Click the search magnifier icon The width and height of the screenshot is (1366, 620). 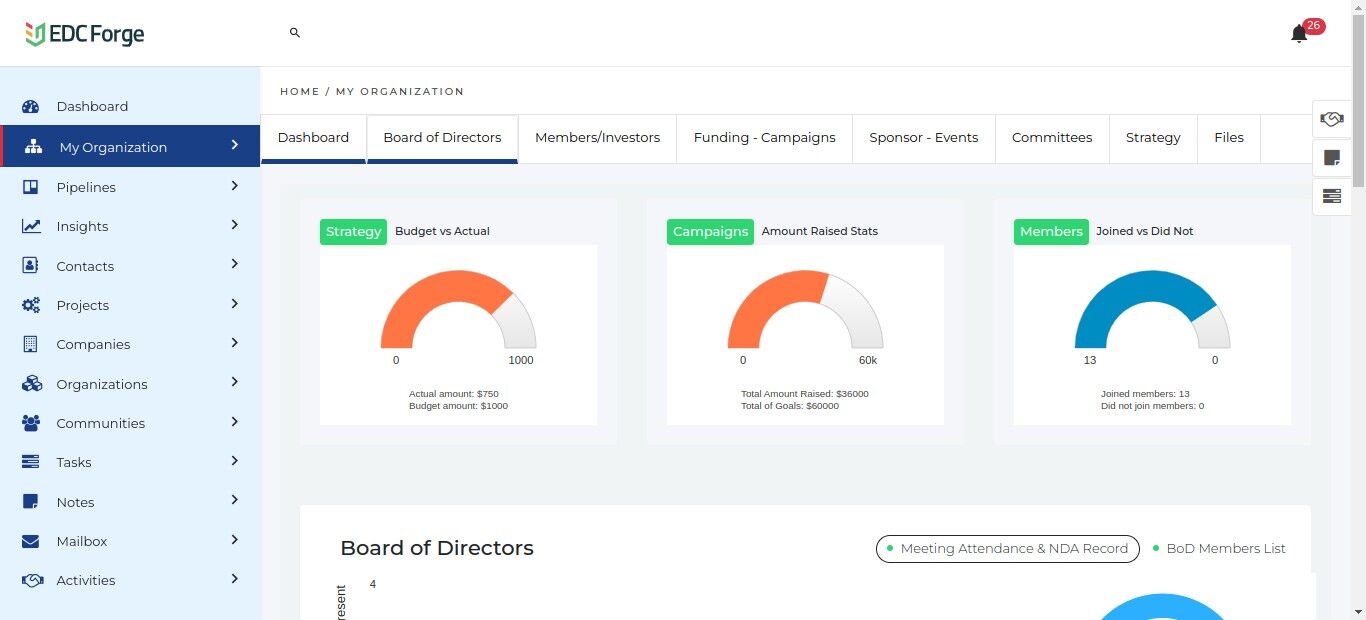[x=295, y=33]
